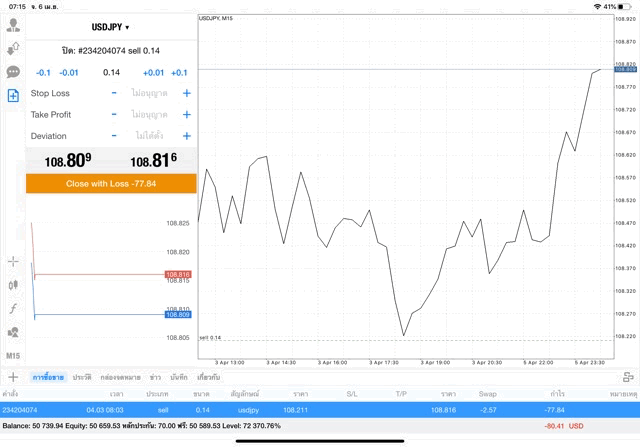Open the layout settings icon at right of tabs
The height and width of the screenshot is (447, 640).
click(628, 377)
